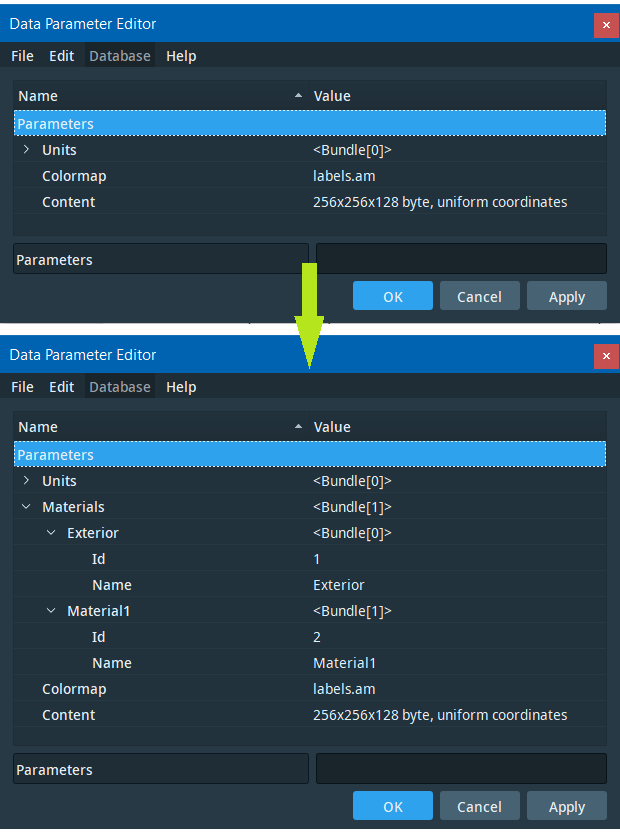Click Cancel in the dialog without Materials

479,296
